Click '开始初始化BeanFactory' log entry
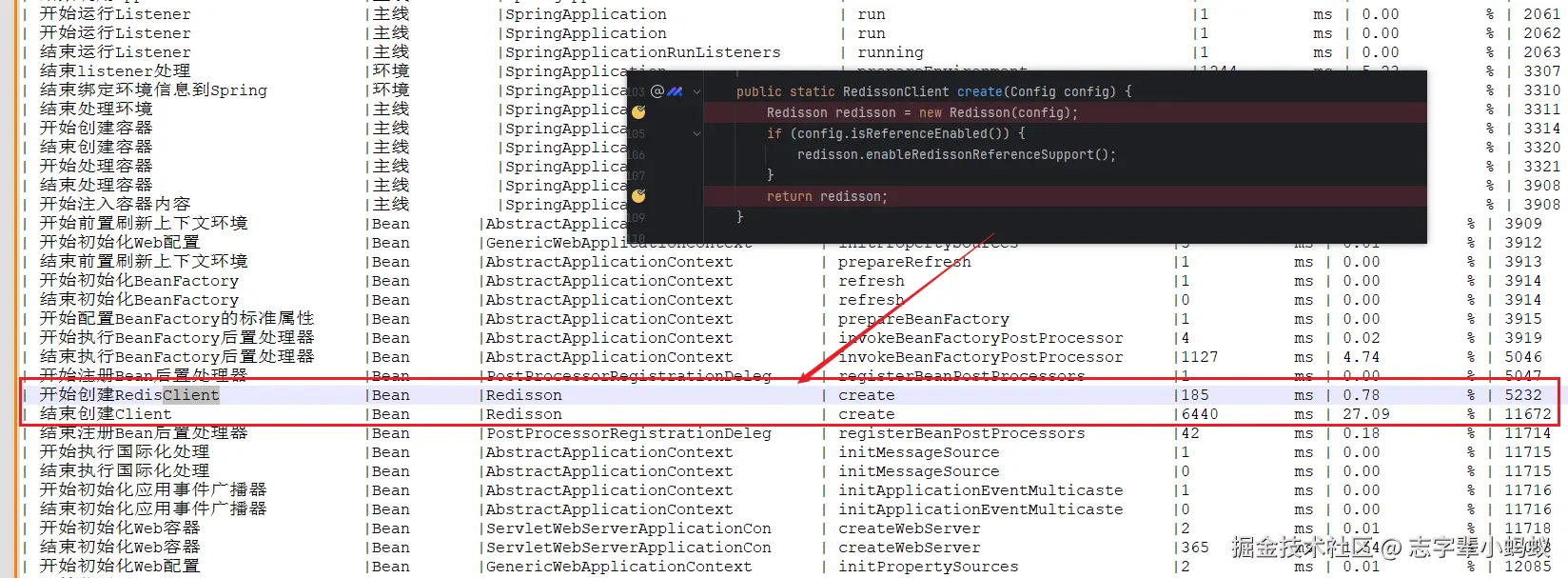 [139, 280]
